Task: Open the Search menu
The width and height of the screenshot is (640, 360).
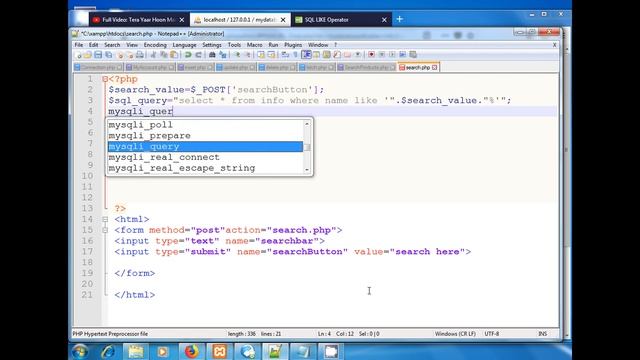Action: 112,45
